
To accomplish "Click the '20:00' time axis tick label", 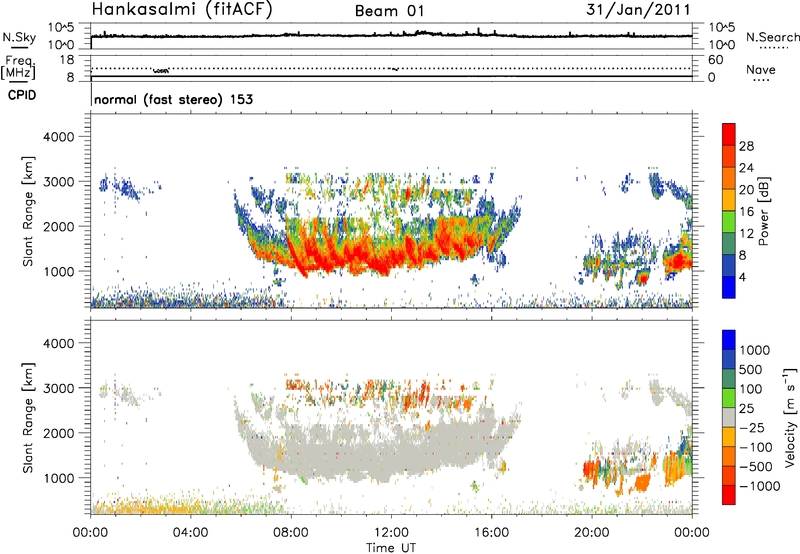I will [592, 533].
